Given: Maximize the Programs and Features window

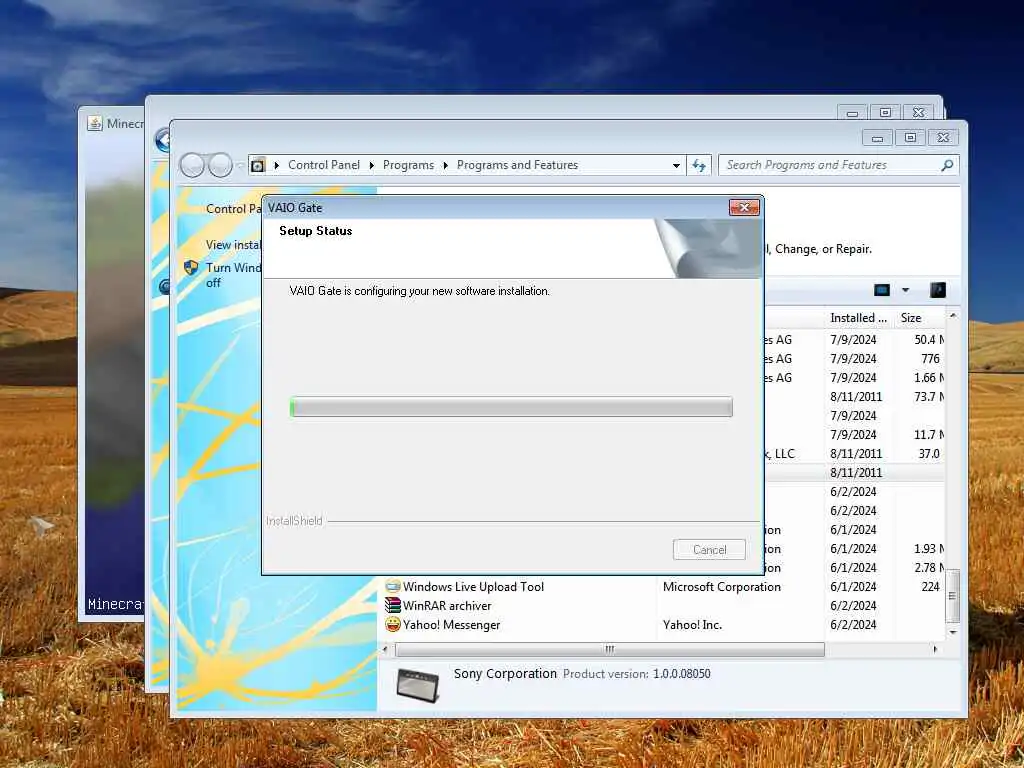Looking at the screenshot, I should (x=910, y=137).
